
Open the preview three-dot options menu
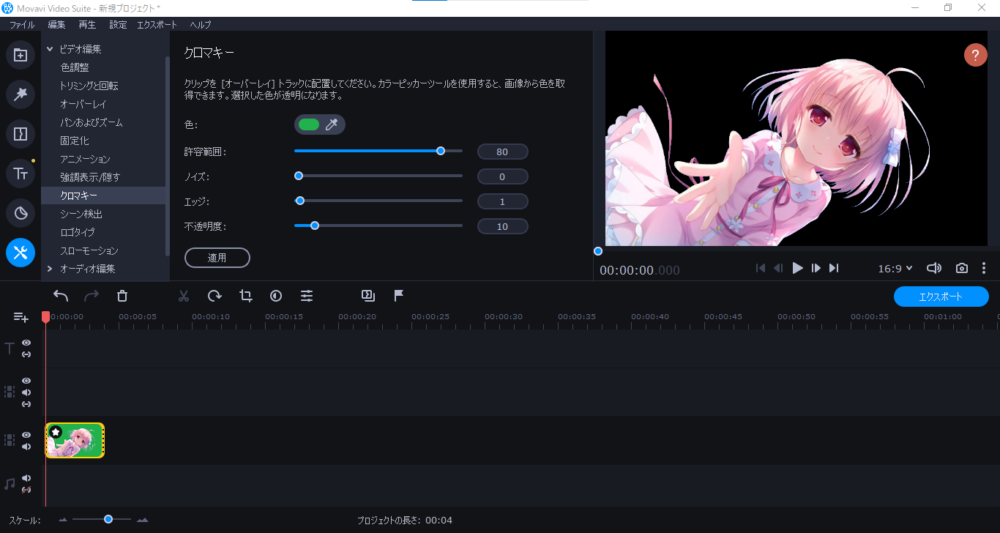(x=984, y=268)
